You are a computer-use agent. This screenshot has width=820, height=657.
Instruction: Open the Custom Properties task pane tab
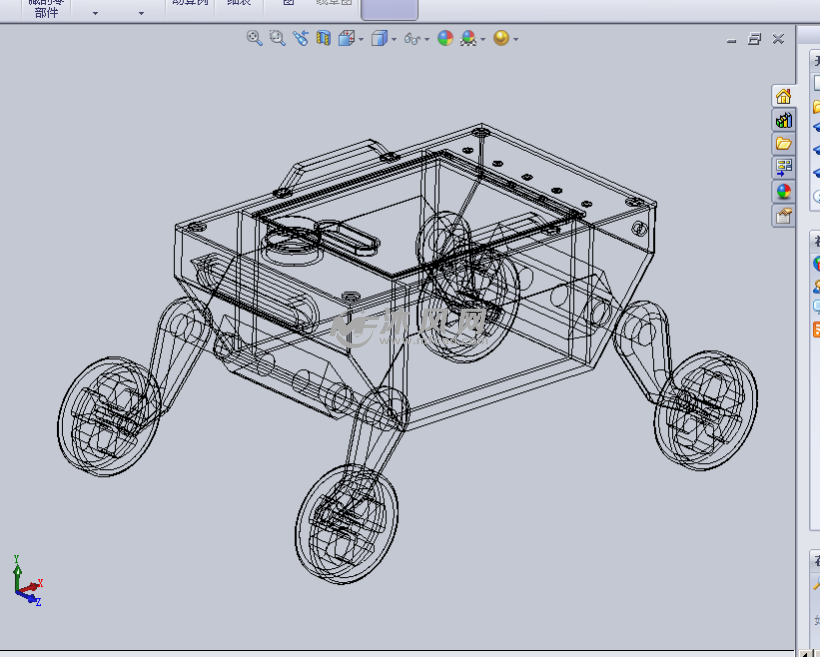[x=784, y=216]
